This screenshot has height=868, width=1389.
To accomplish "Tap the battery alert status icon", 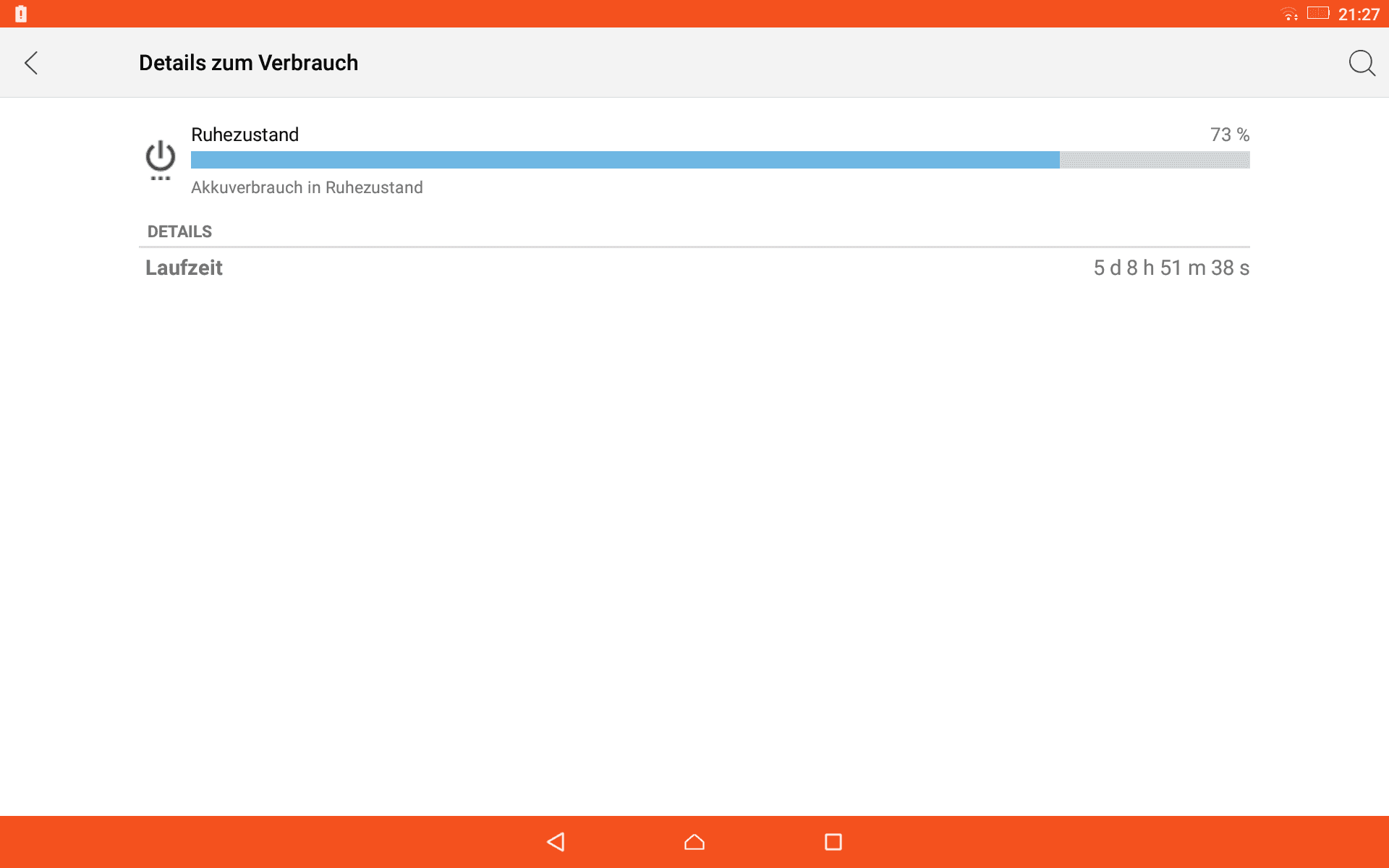I will 21,14.
